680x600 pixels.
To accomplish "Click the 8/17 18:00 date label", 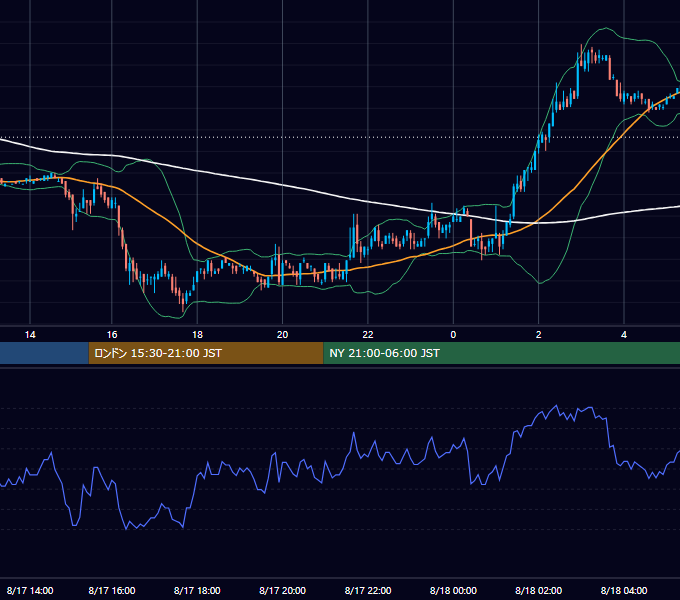I will point(197,590).
